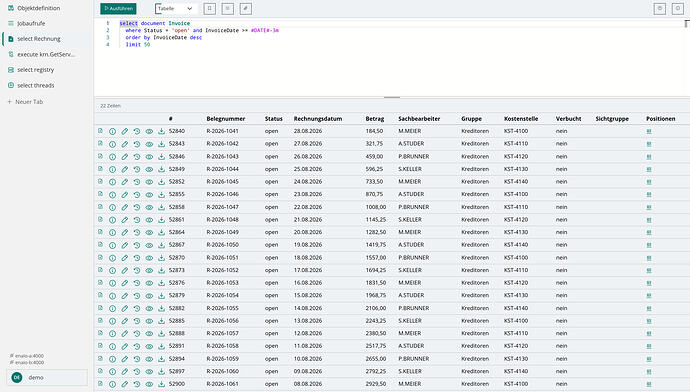Add a Neuer Tab

coord(25,102)
